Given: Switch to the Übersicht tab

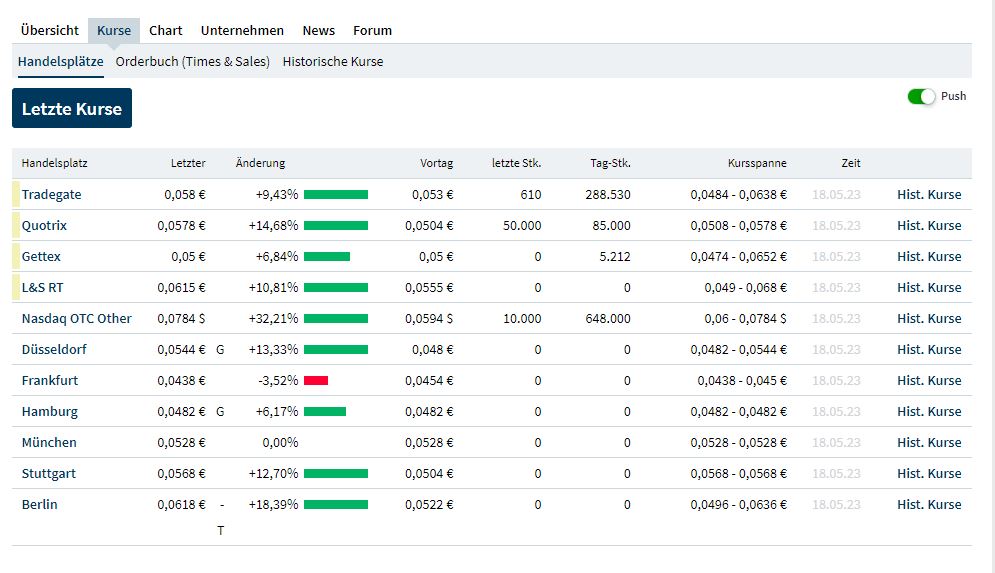Looking at the screenshot, I should pyautogui.click(x=50, y=30).
